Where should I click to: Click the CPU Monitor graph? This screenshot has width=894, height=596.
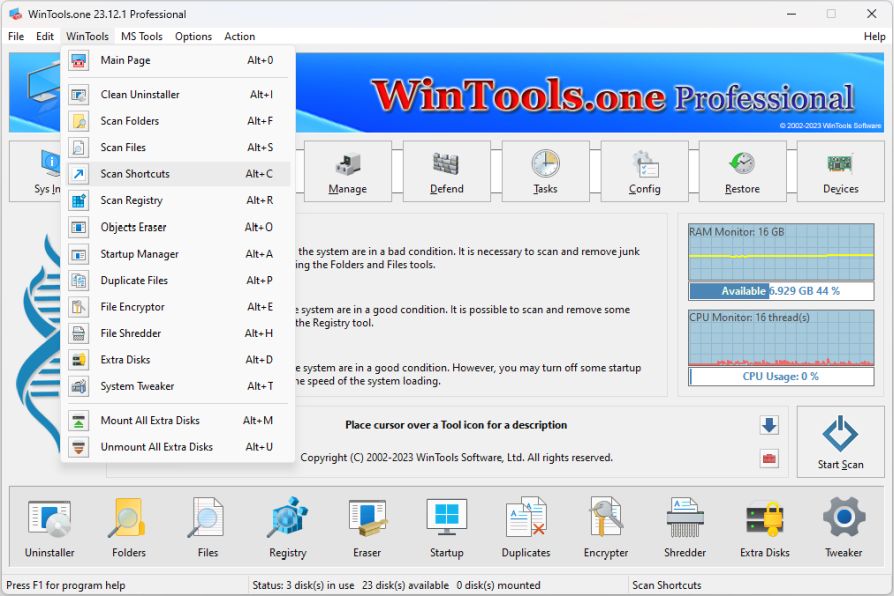pos(781,338)
